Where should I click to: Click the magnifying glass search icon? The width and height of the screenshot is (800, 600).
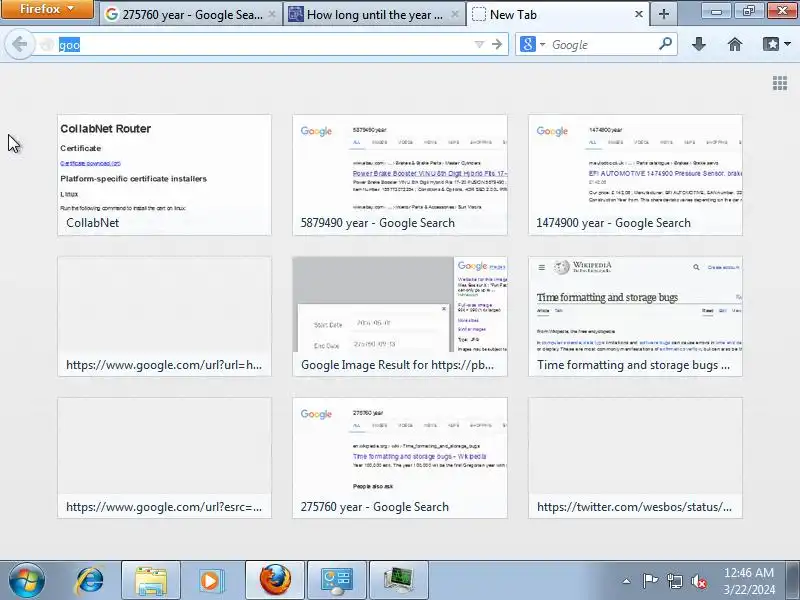(x=665, y=44)
